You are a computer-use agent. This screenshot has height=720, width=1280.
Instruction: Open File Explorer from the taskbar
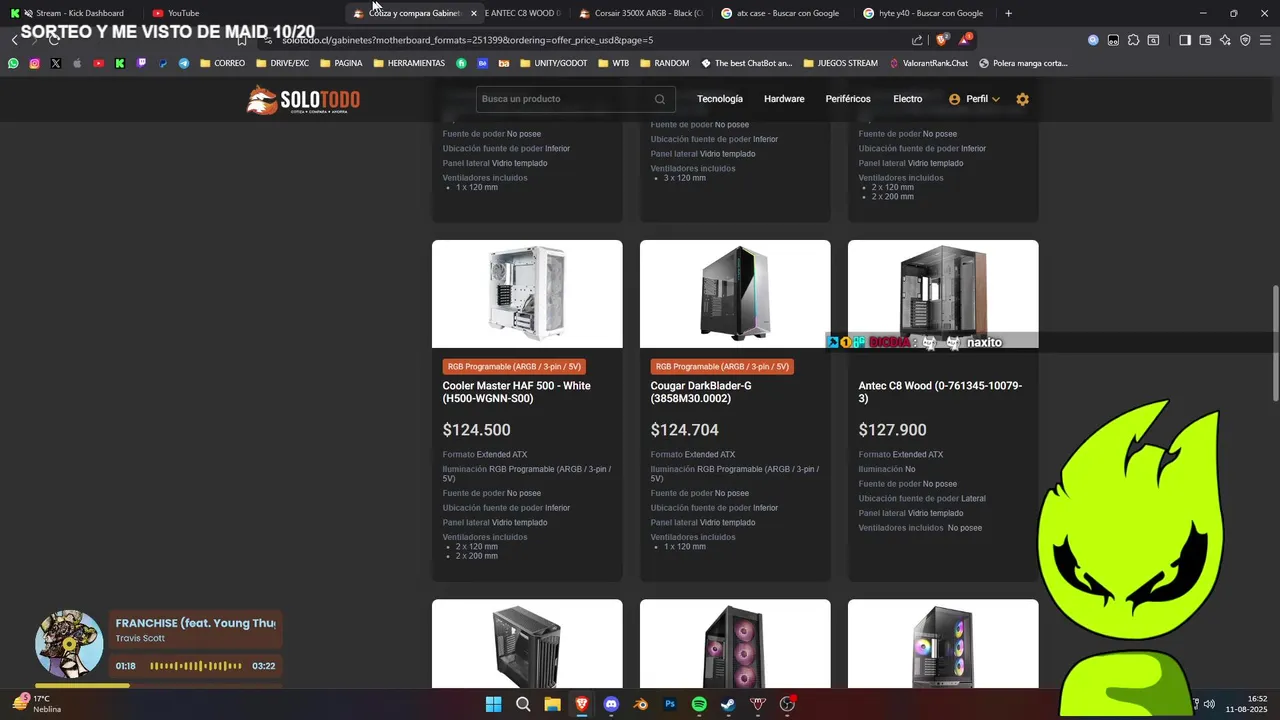click(552, 704)
